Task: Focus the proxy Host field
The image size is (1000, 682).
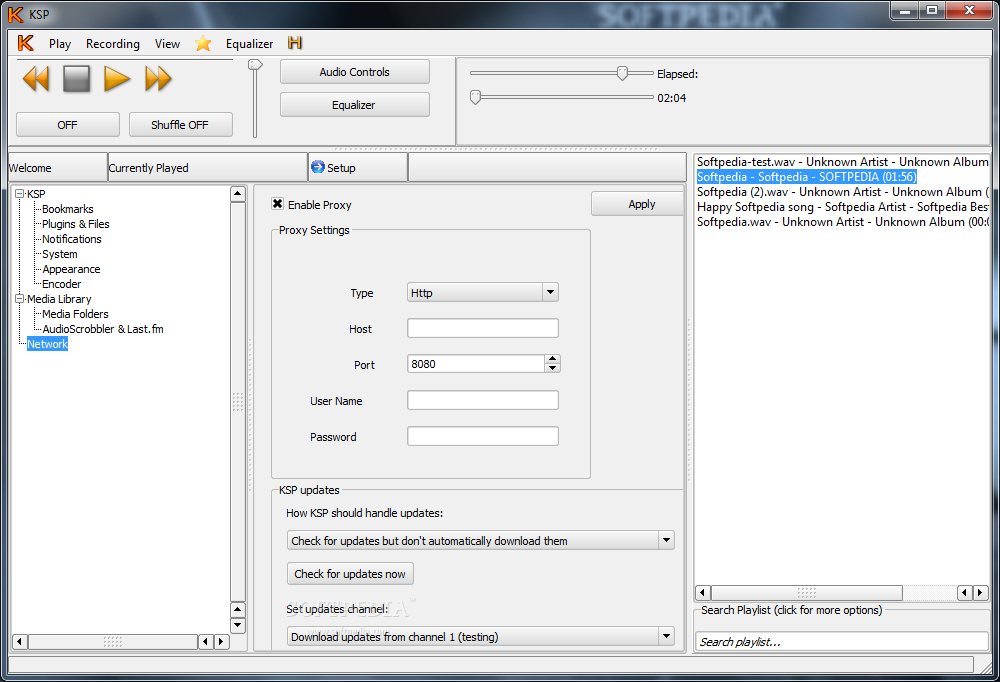Action: tap(483, 329)
